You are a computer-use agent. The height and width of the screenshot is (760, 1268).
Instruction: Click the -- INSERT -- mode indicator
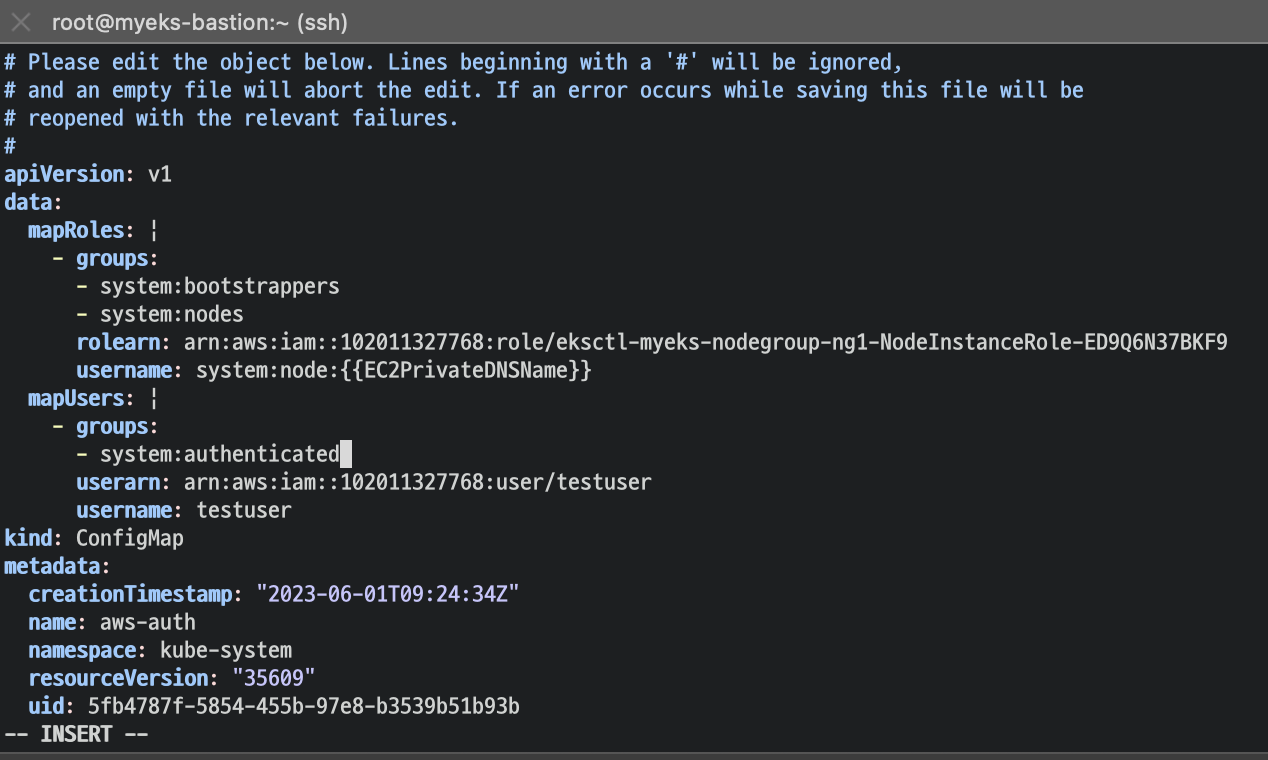coord(76,734)
